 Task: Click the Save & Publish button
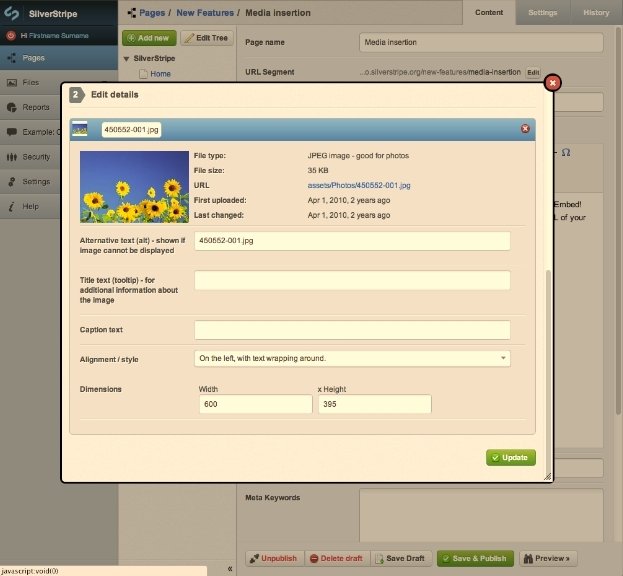pos(475,558)
